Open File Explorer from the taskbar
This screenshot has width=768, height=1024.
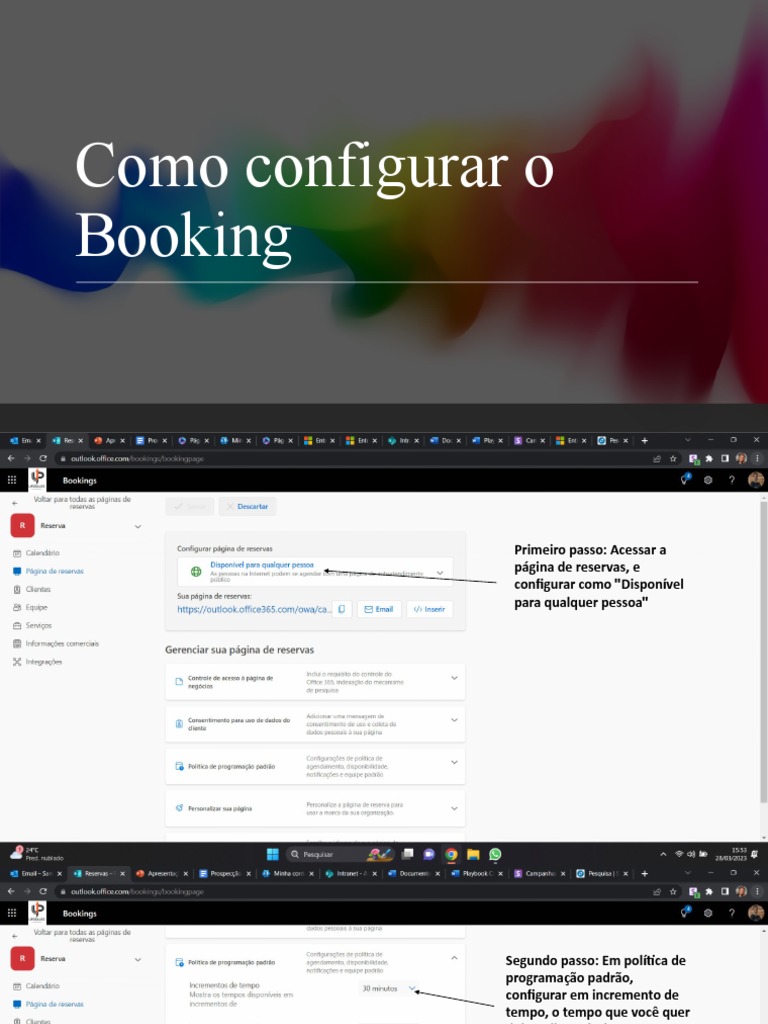coord(473,854)
